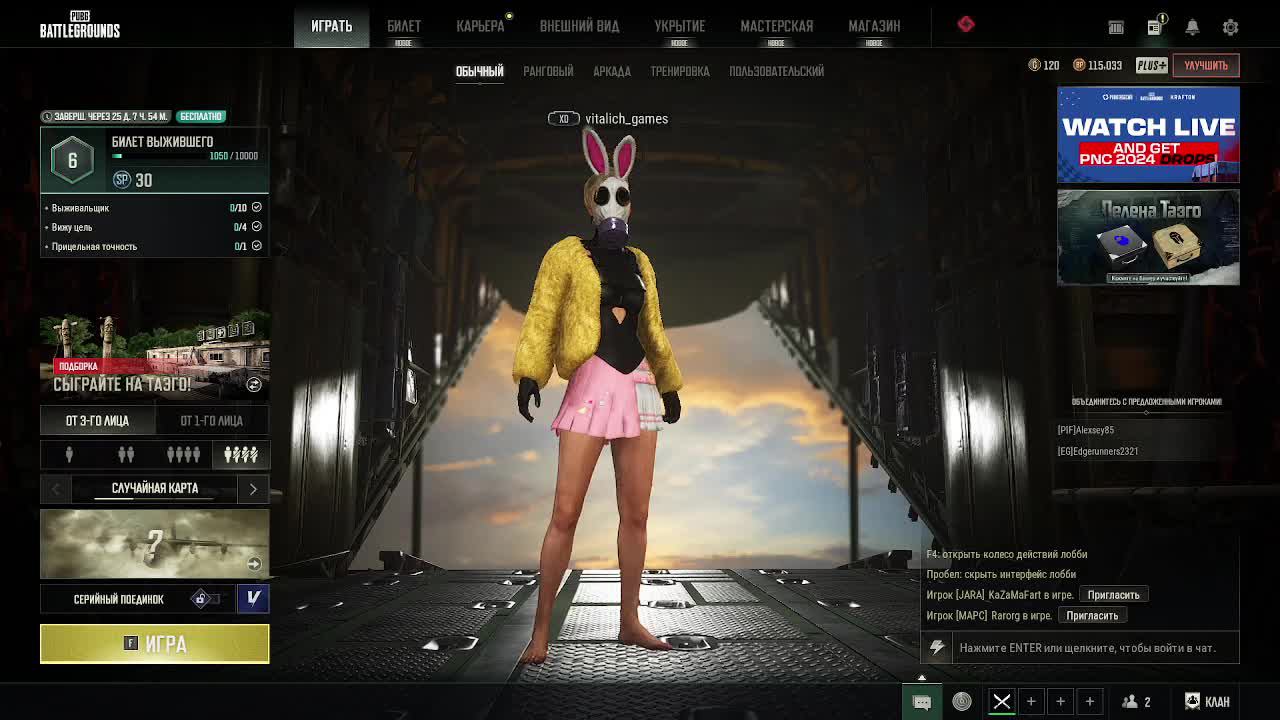Select the РАНГОВЫЙ mode sub-tab
The height and width of the screenshot is (720, 1280).
tap(548, 71)
